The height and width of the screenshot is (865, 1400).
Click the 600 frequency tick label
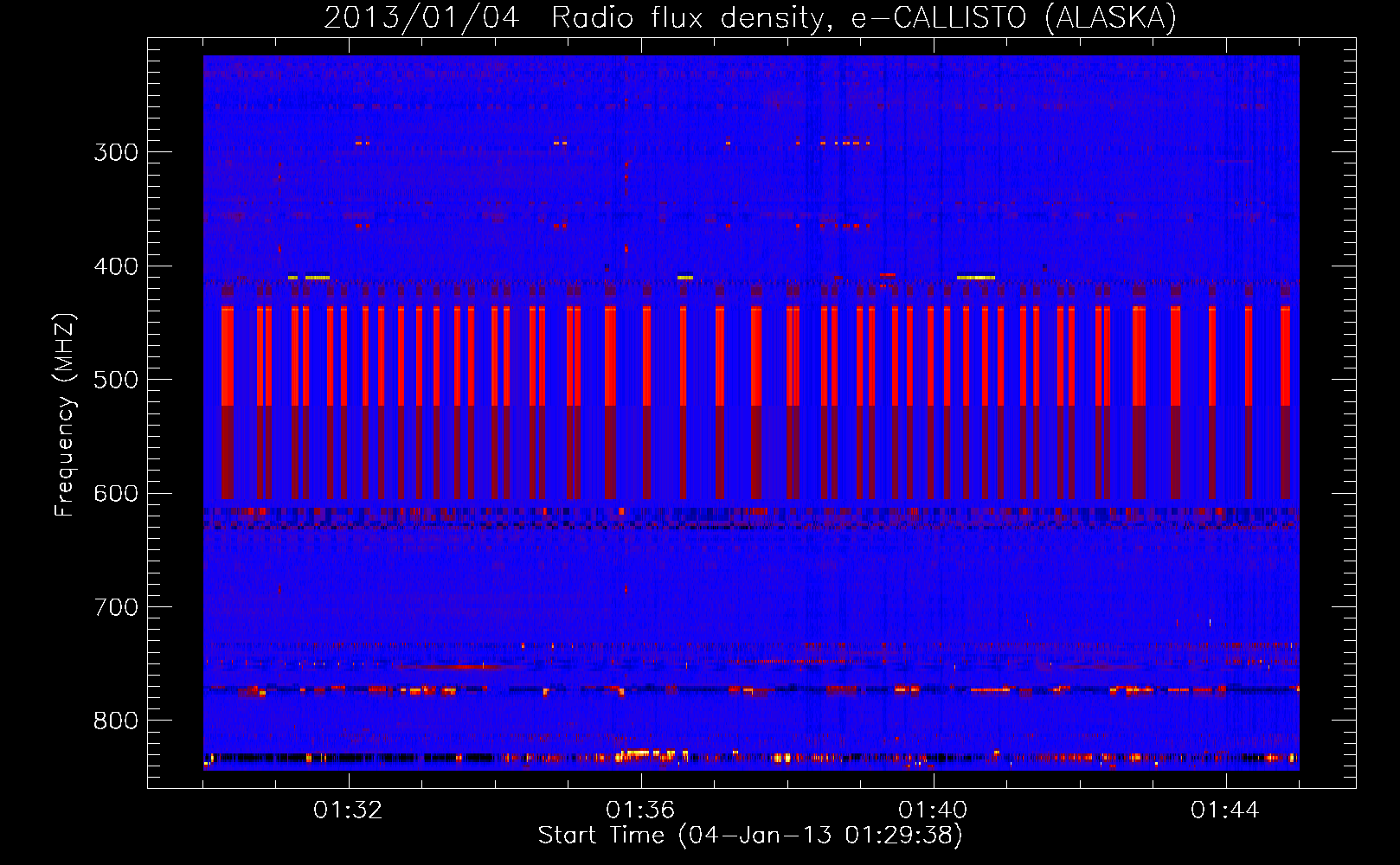click(x=116, y=494)
